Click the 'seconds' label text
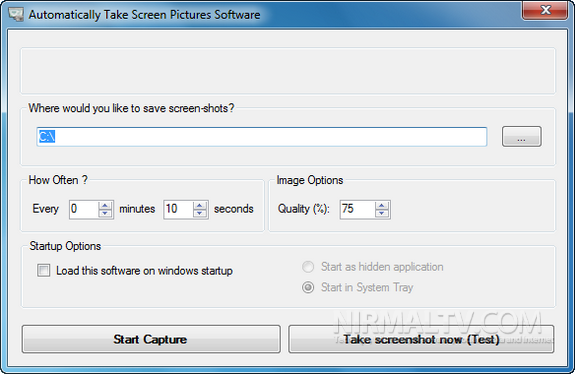 click(x=234, y=209)
